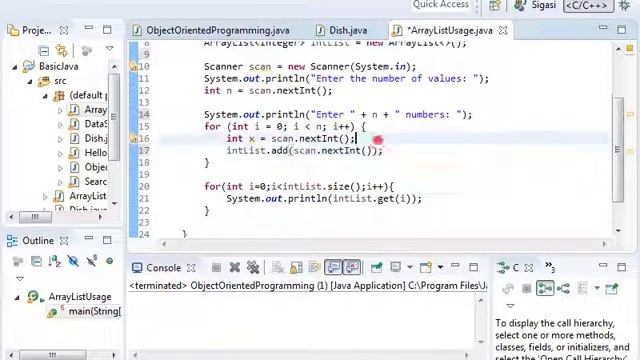Select ArrayListUsage class in Outline

click(70, 297)
